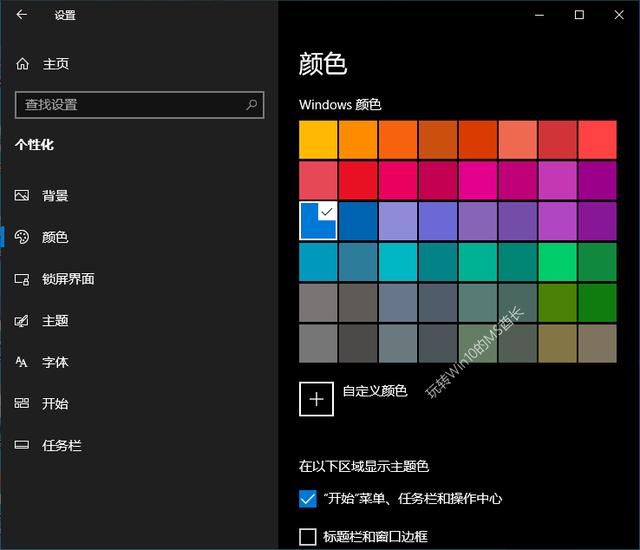Click the Start tiles icon beside 开始

pos(22,404)
